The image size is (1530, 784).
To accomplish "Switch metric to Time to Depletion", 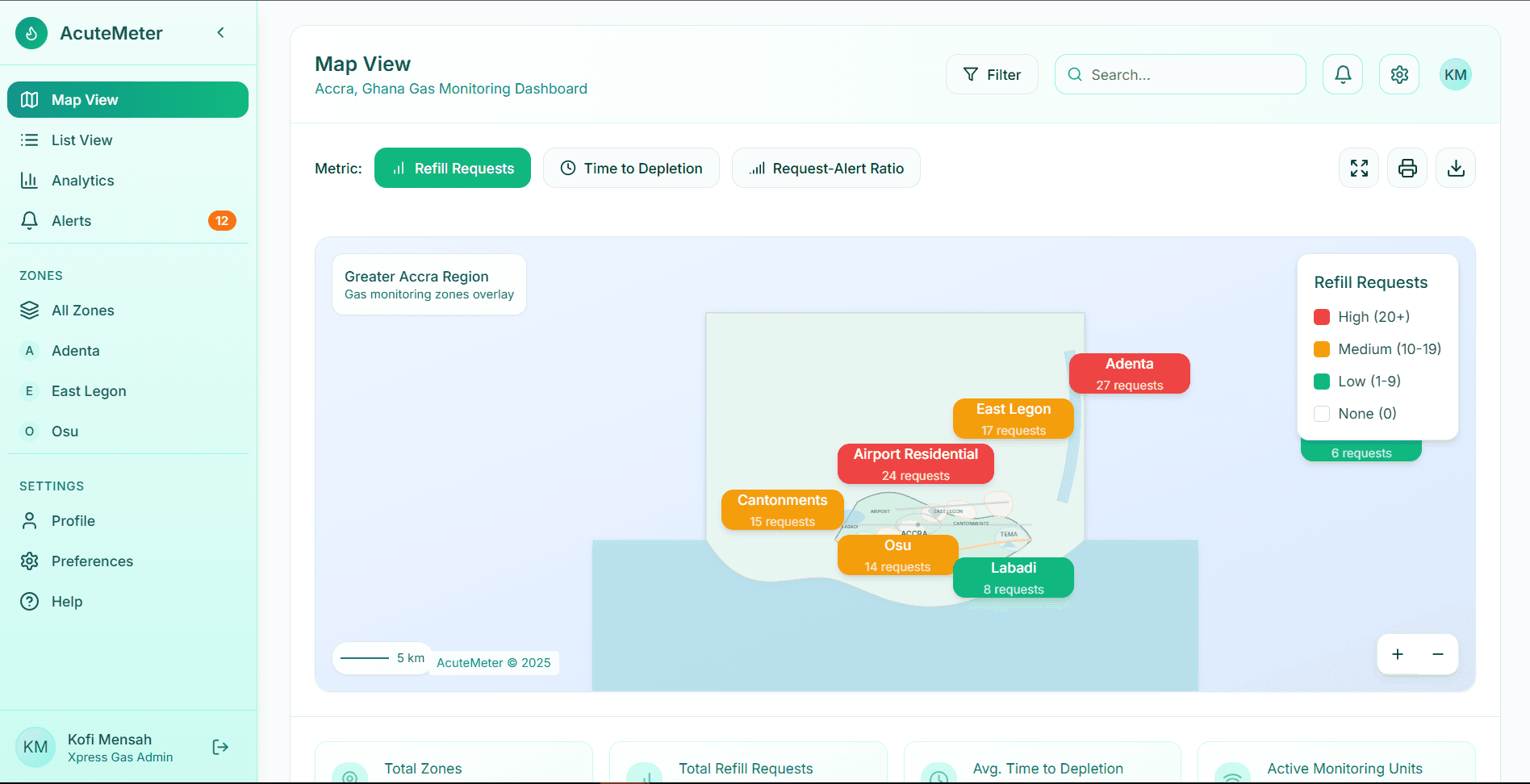I will [x=631, y=168].
